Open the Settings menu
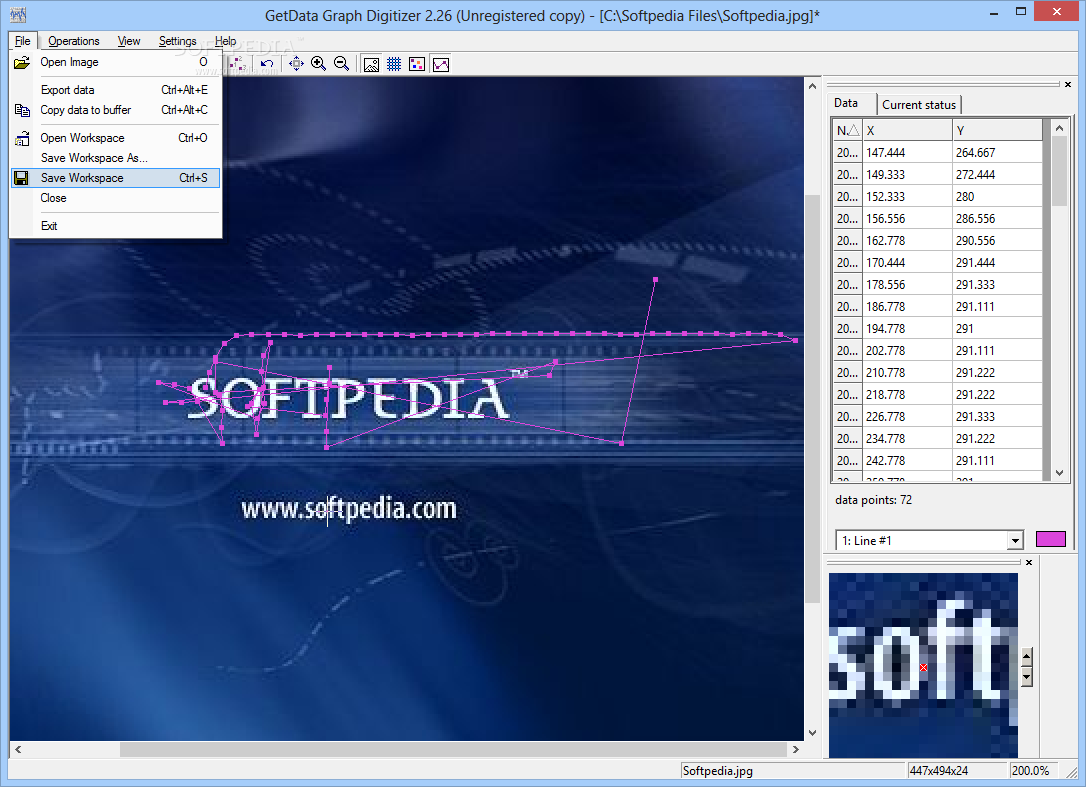1086x787 pixels. pyautogui.click(x=177, y=41)
